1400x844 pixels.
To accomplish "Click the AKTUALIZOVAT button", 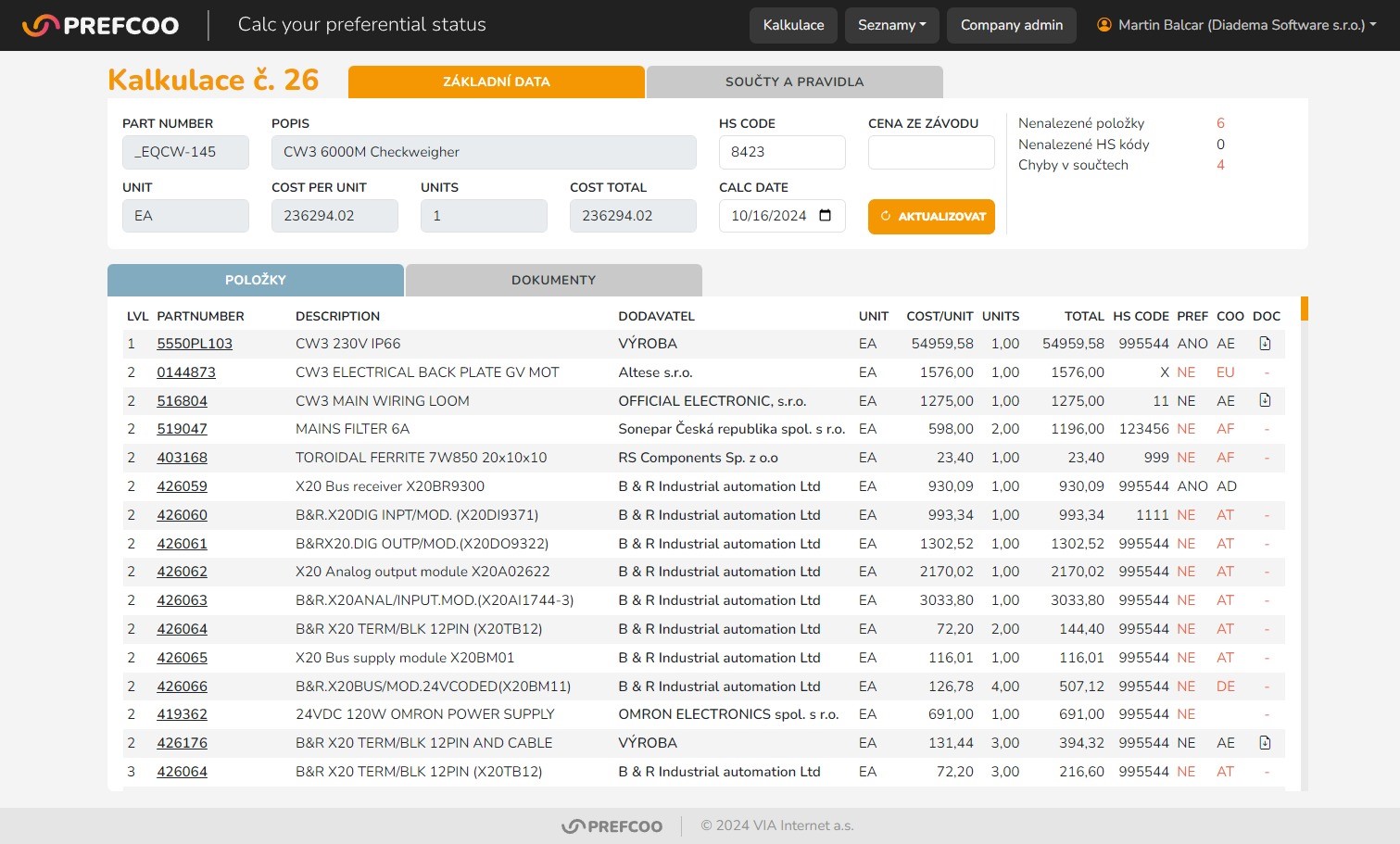I will tap(931, 217).
